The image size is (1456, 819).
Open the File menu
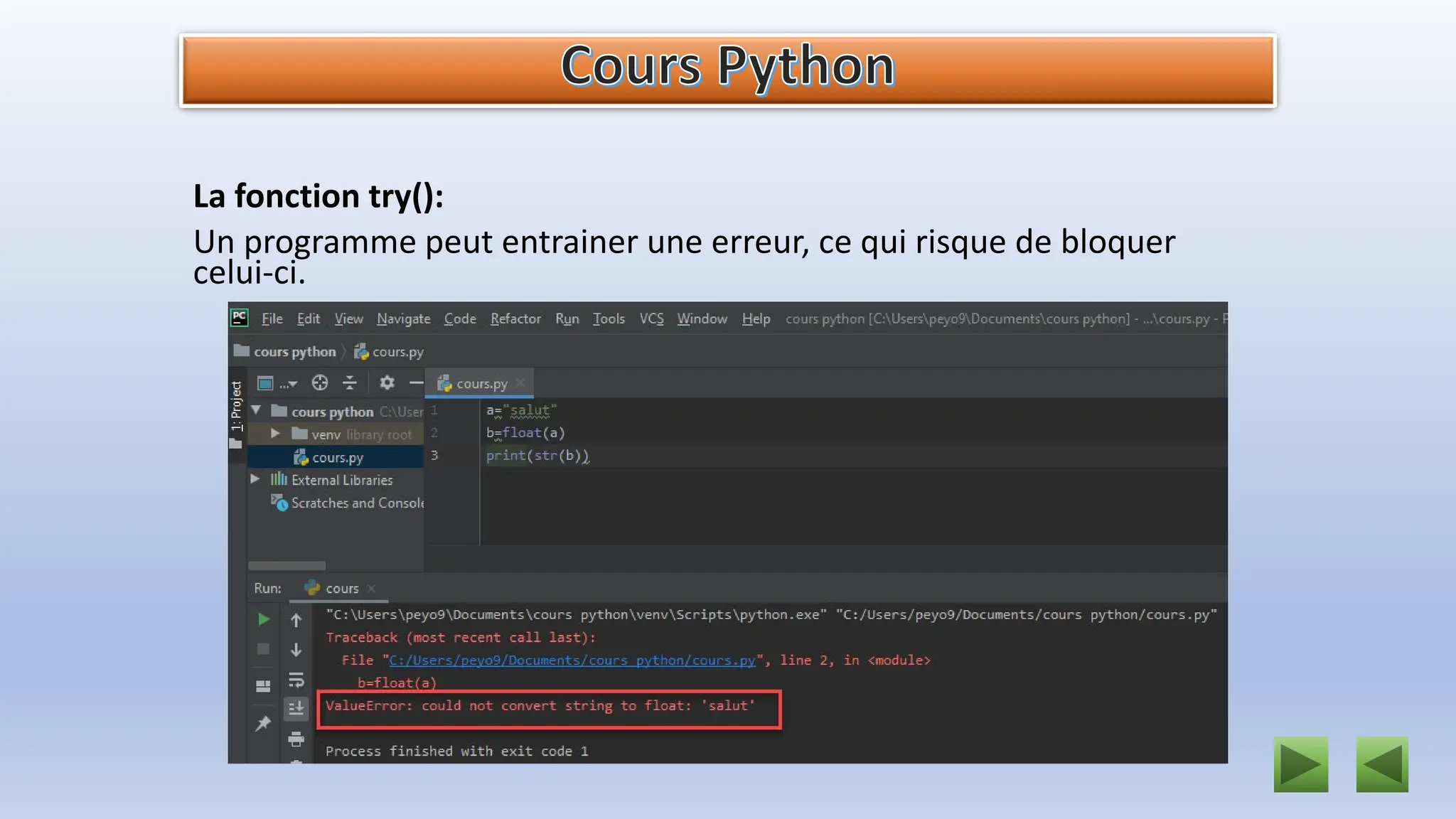coord(272,318)
